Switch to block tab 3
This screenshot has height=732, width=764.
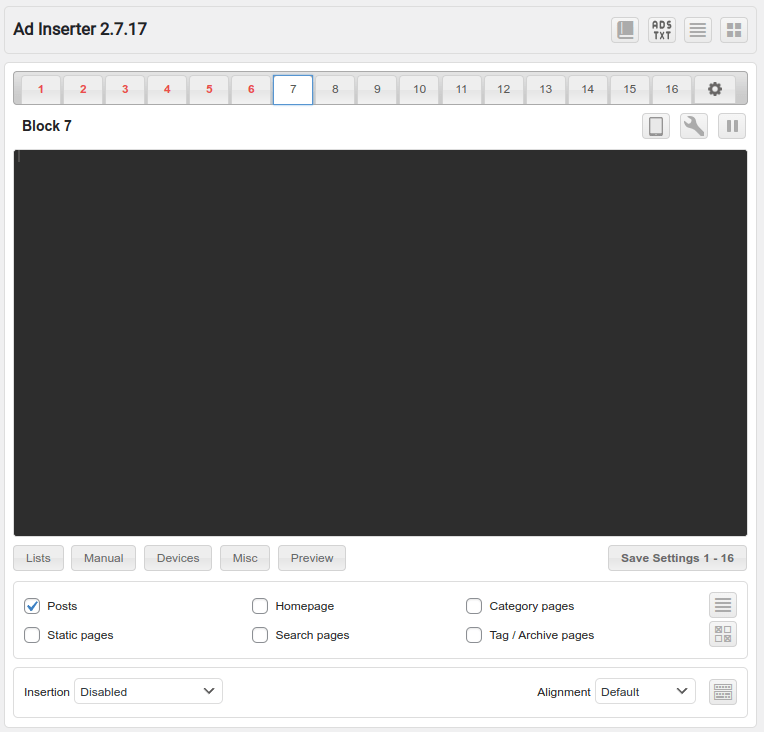point(125,90)
